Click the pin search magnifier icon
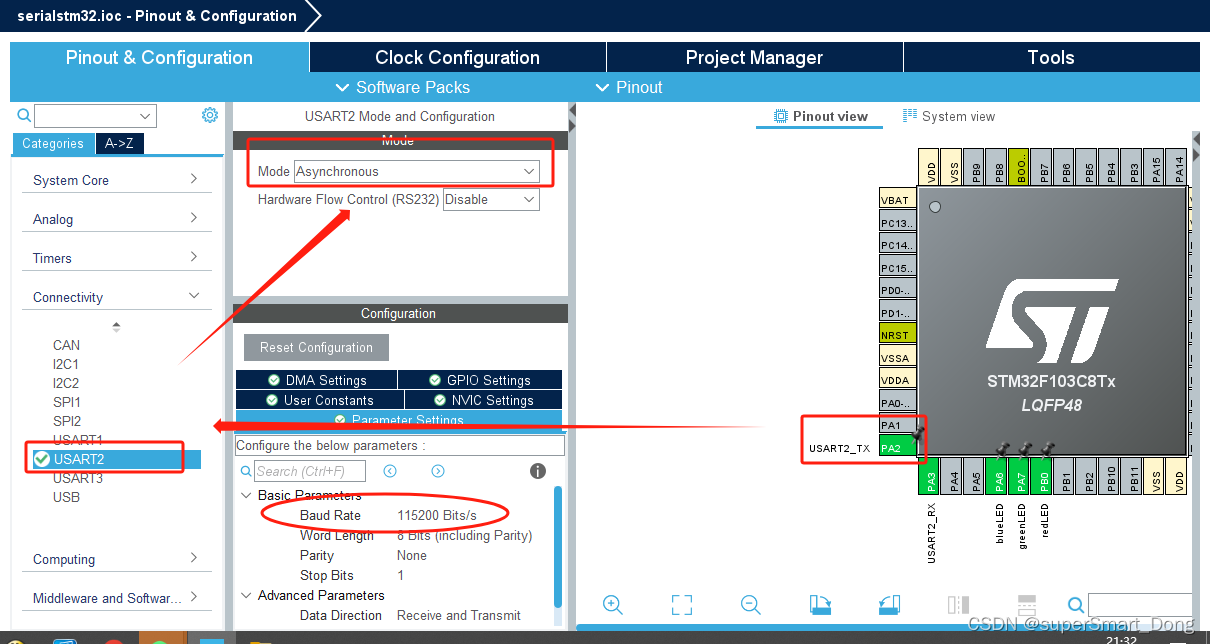 1075,604
